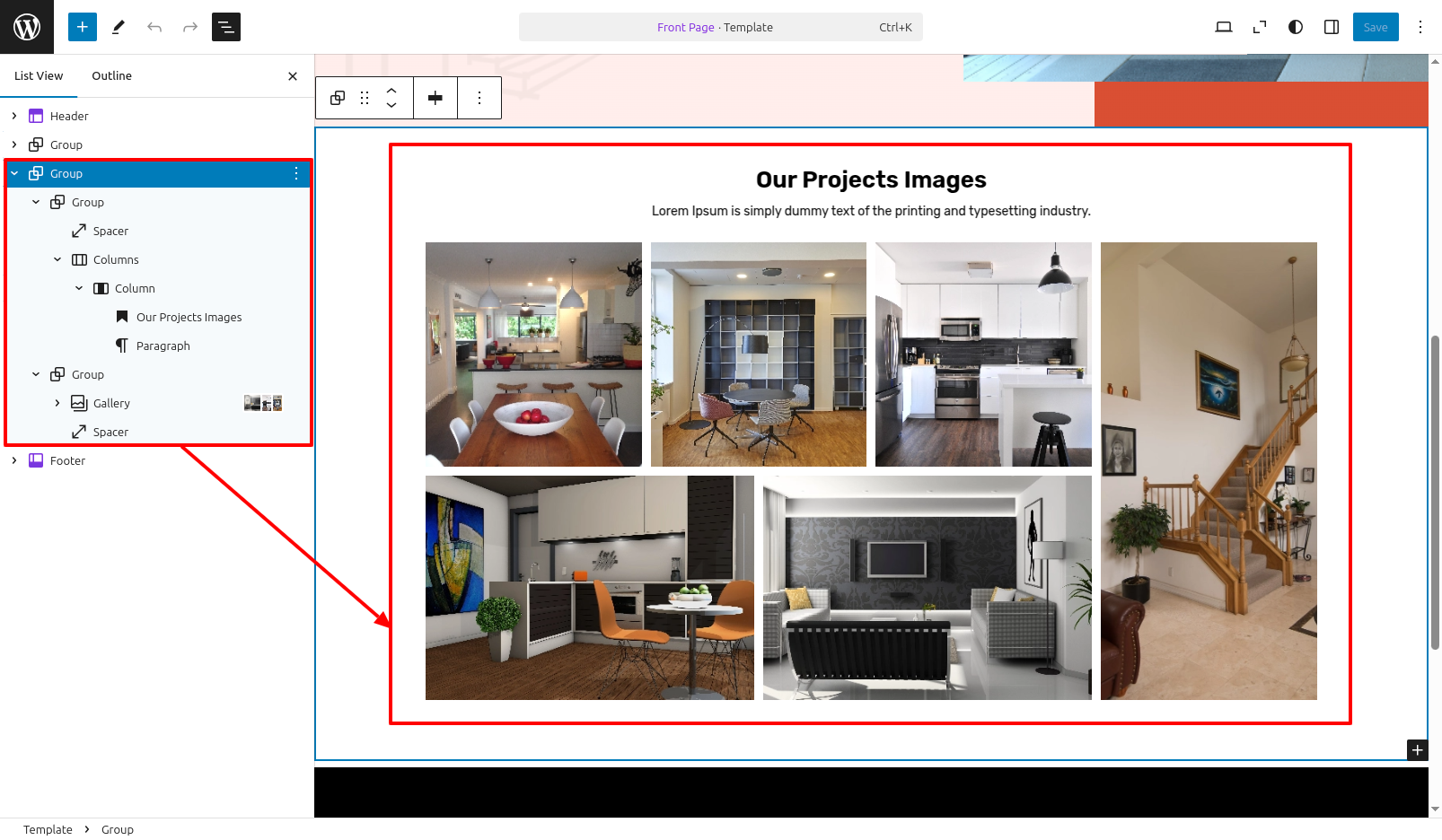This screenshot has height=840, width=1442.
Task: Select the Gallery block icon
Action: coord(79,403)
